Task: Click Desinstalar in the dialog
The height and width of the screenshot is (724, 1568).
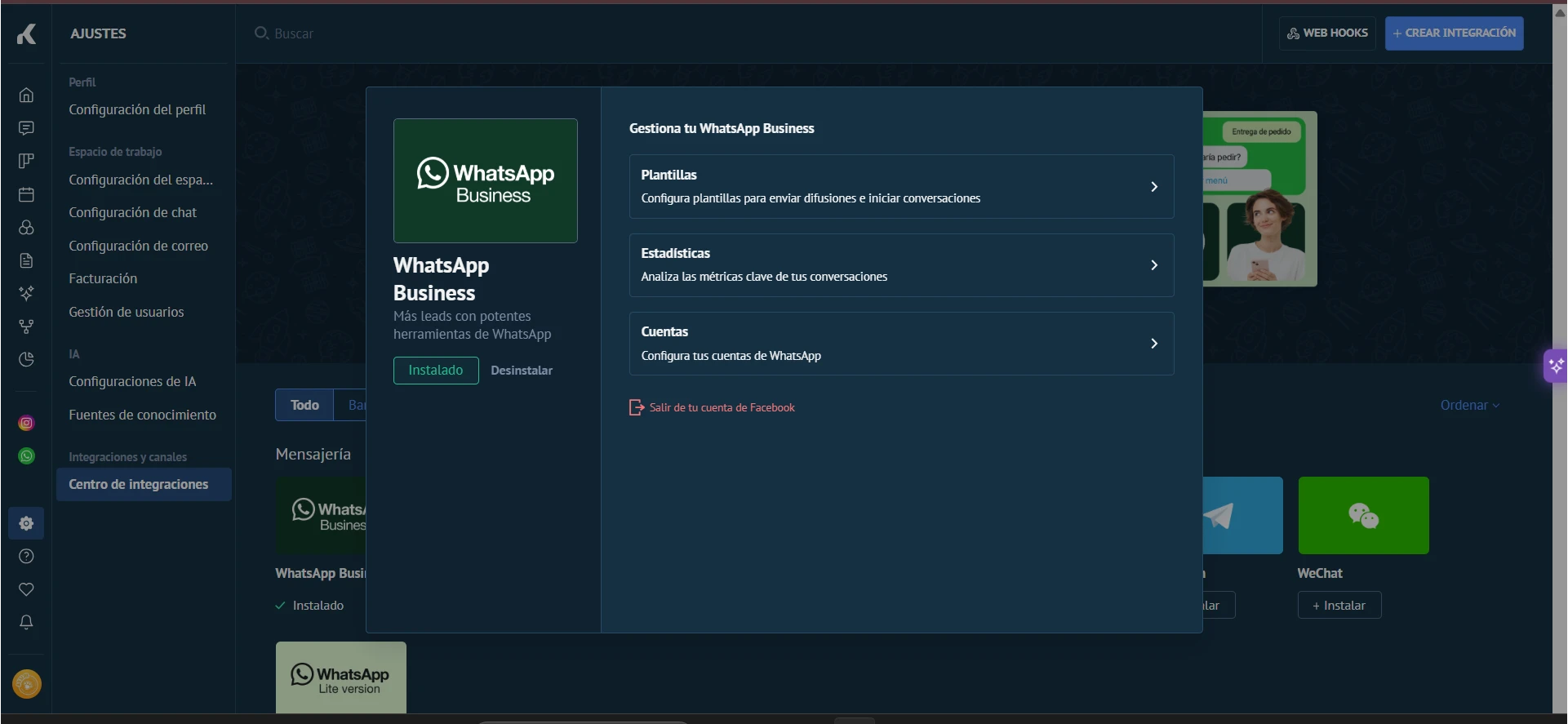Action: 522,371
